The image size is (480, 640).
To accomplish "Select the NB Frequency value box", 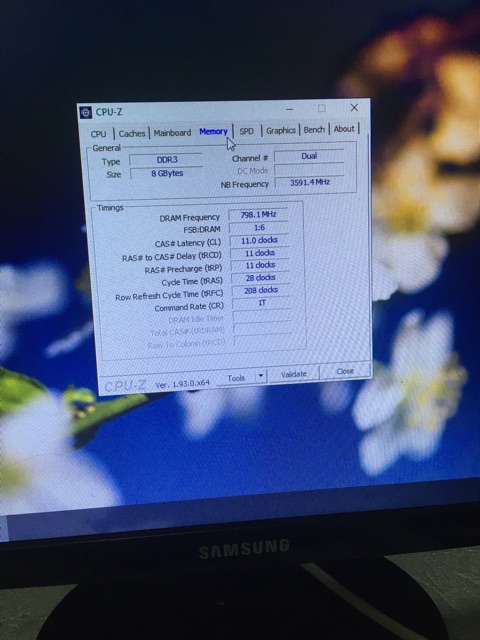I will pyautogui.click(x=309, y=182).
